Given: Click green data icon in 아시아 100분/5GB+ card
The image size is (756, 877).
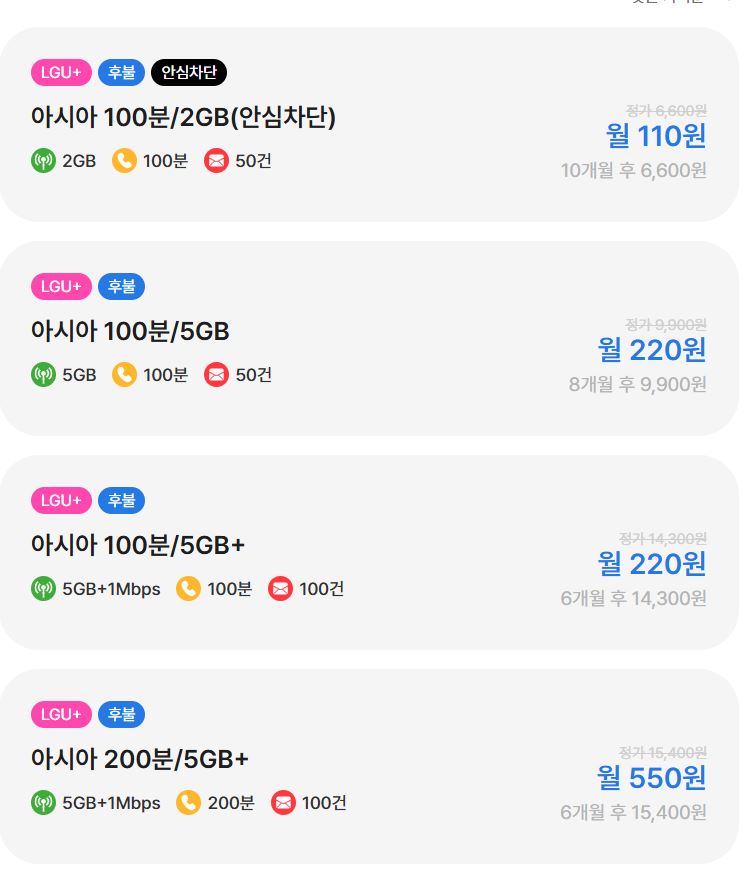Looking at the screenshot, I should [x=43, y=589].
